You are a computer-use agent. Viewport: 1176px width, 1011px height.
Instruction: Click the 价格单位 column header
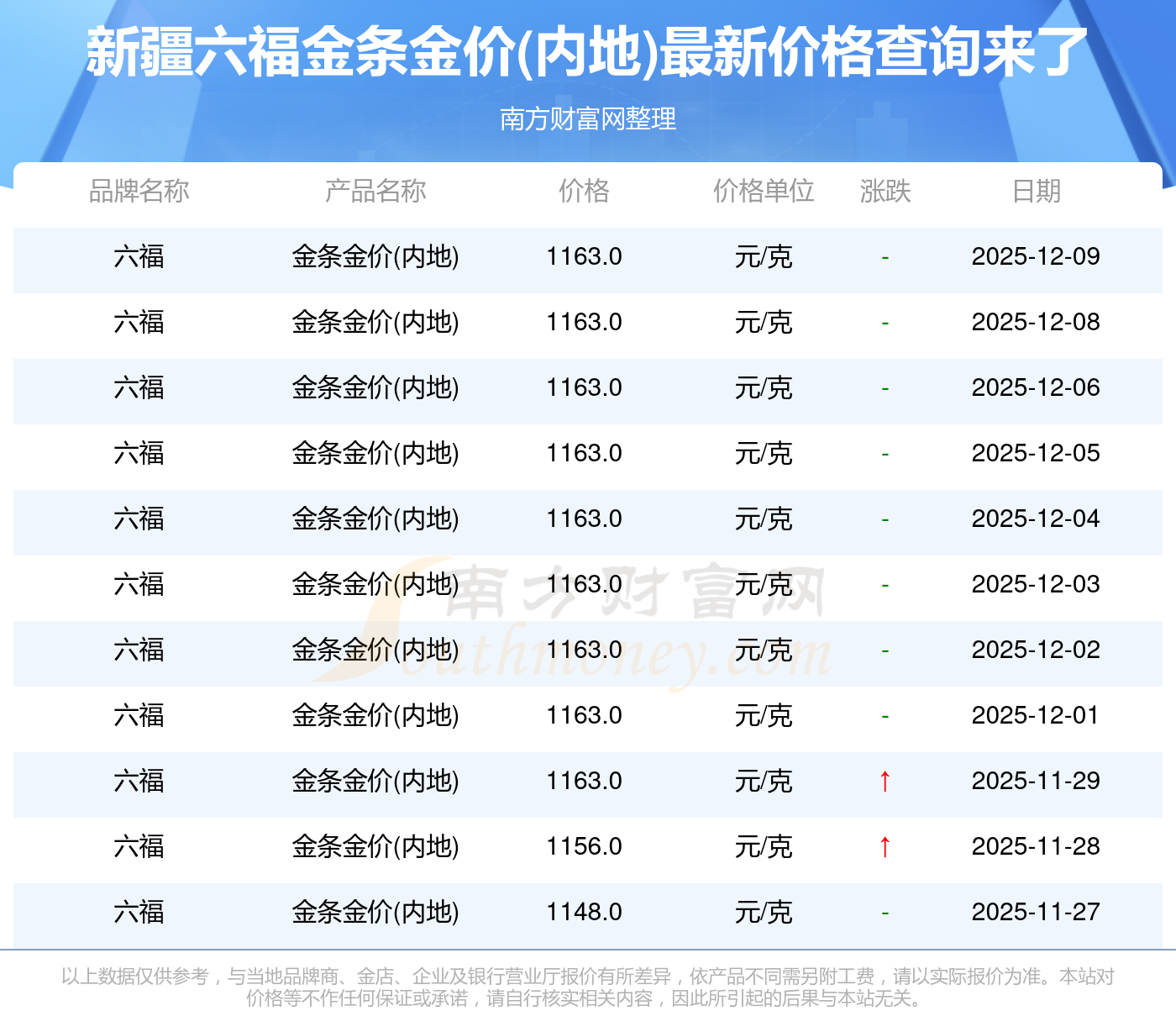point(764,191)
